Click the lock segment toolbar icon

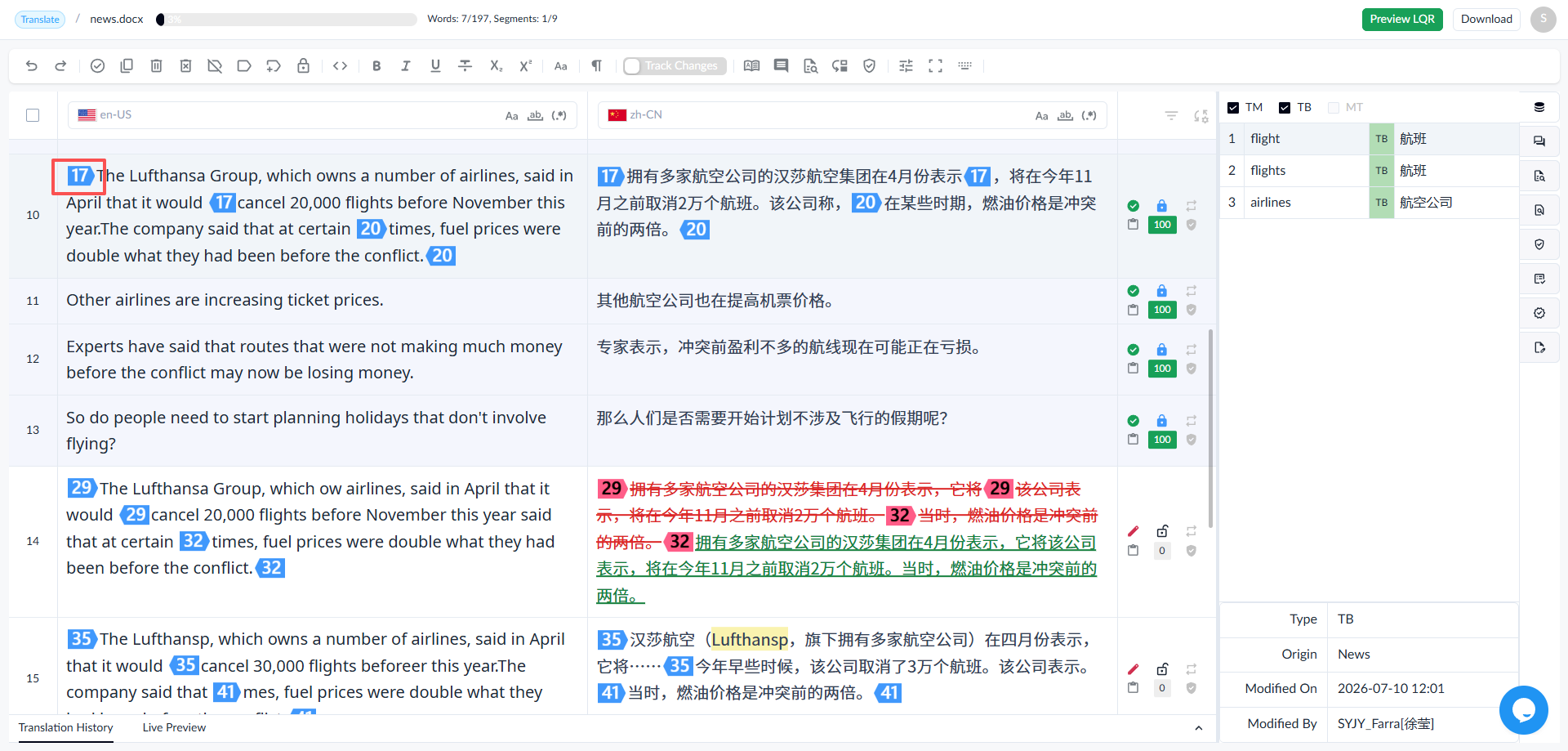tap(303, 66)
